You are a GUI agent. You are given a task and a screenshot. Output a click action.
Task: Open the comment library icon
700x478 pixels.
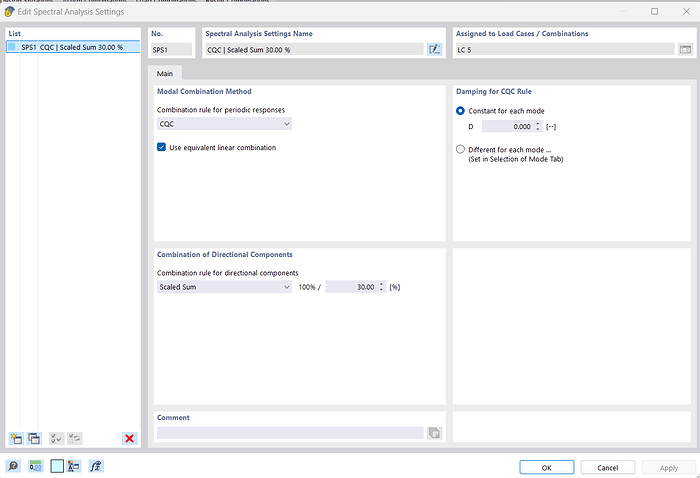pos(435,433)
